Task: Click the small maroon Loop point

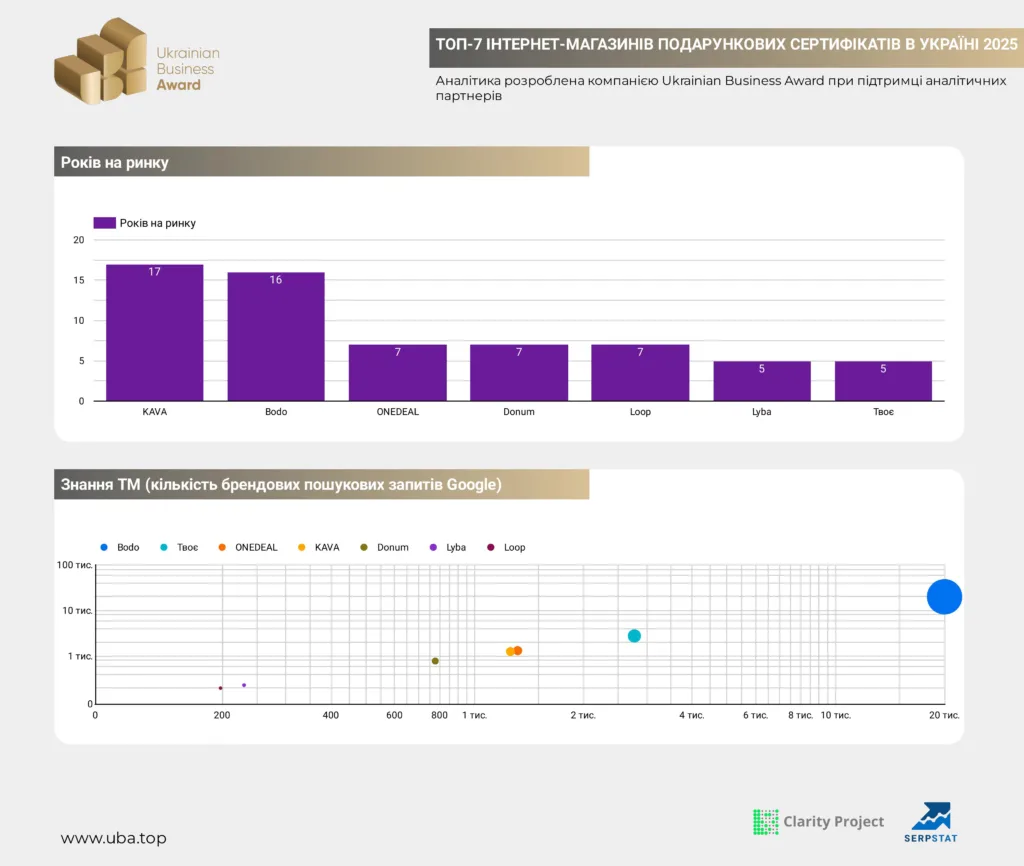Action: pos(221,688)
